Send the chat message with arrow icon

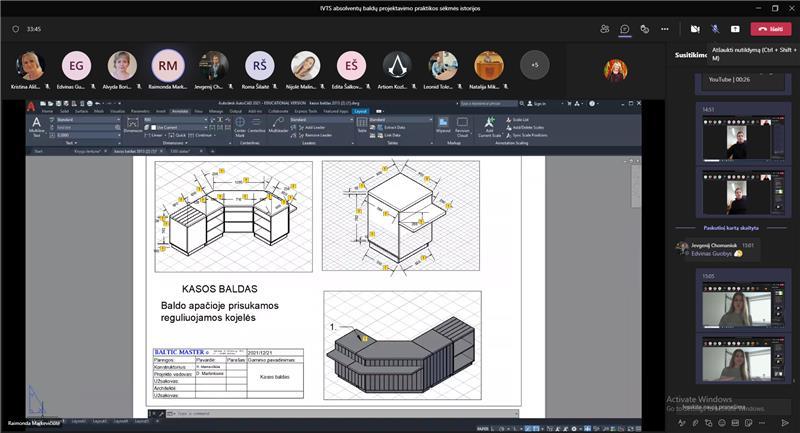pos(785,423)
